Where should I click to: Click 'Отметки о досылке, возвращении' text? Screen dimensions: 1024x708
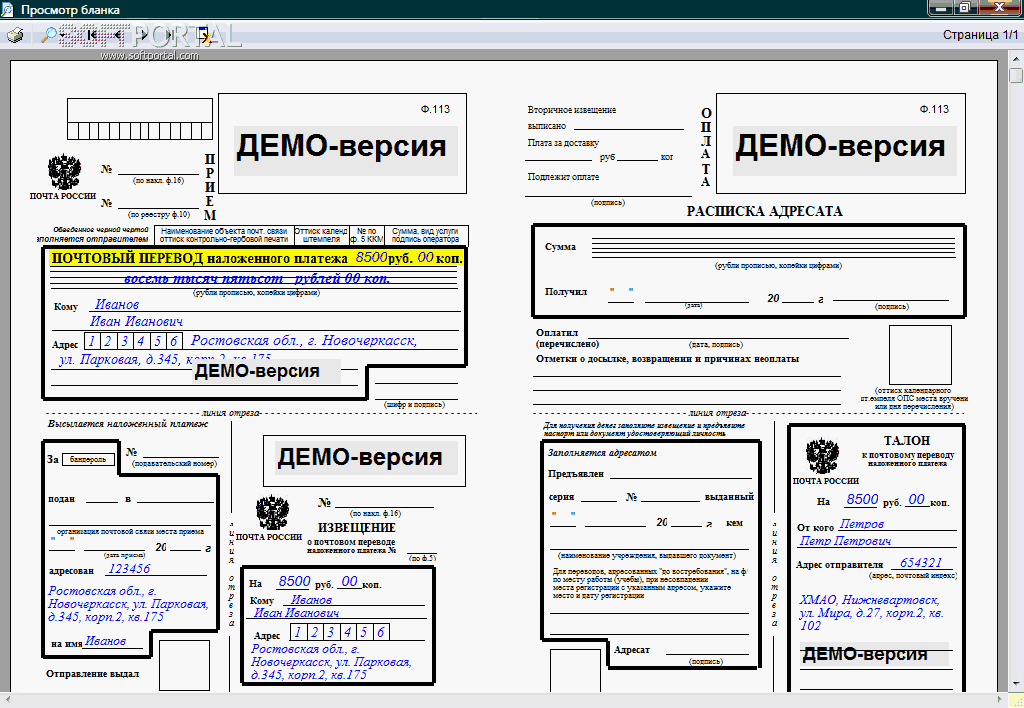(667, 359)
